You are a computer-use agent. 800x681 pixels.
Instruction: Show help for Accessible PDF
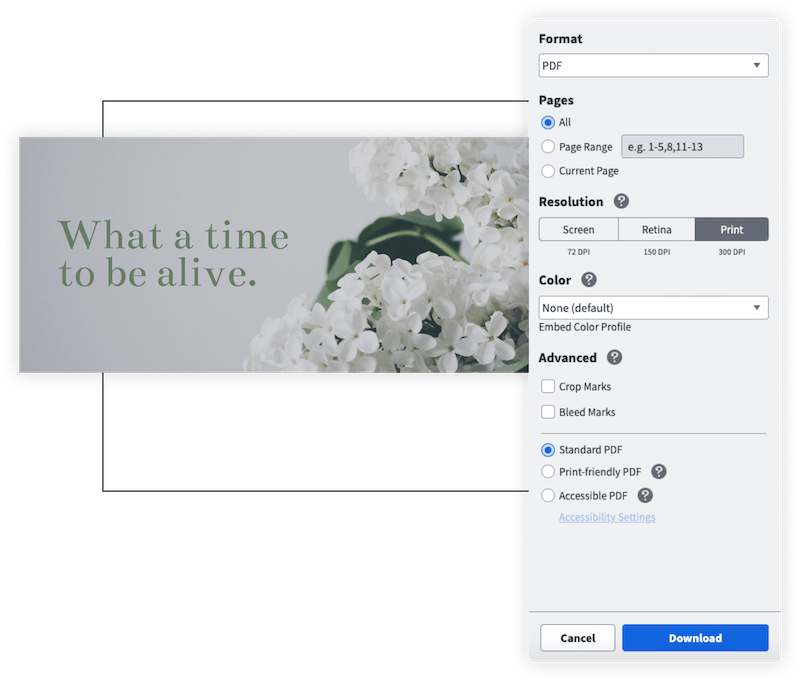click(x=645, y=495)
